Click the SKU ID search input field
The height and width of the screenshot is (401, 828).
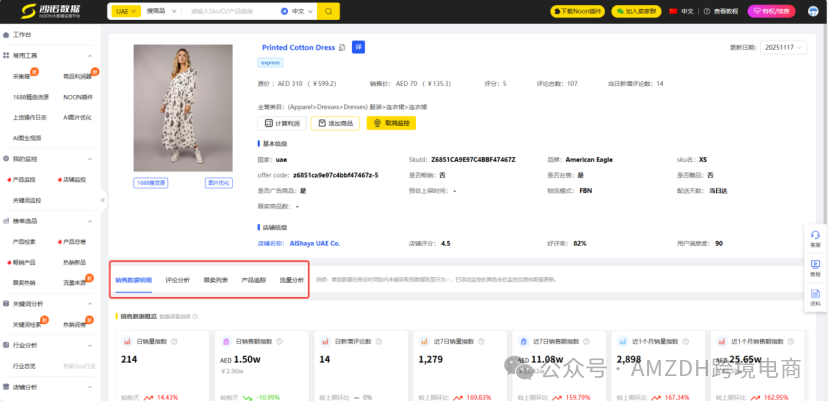(240, 11)
